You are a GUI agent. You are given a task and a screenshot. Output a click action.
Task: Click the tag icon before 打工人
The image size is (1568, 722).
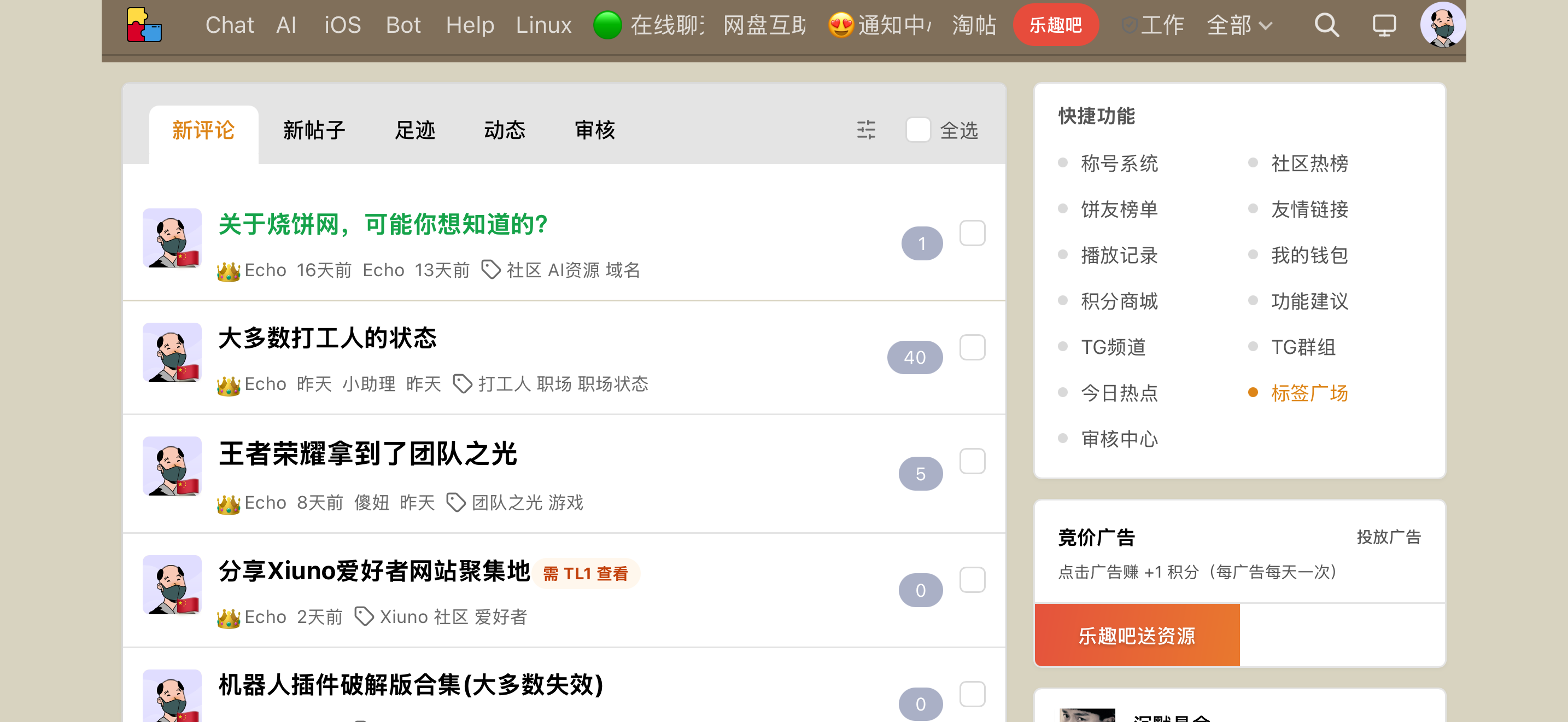click(462, 383)
